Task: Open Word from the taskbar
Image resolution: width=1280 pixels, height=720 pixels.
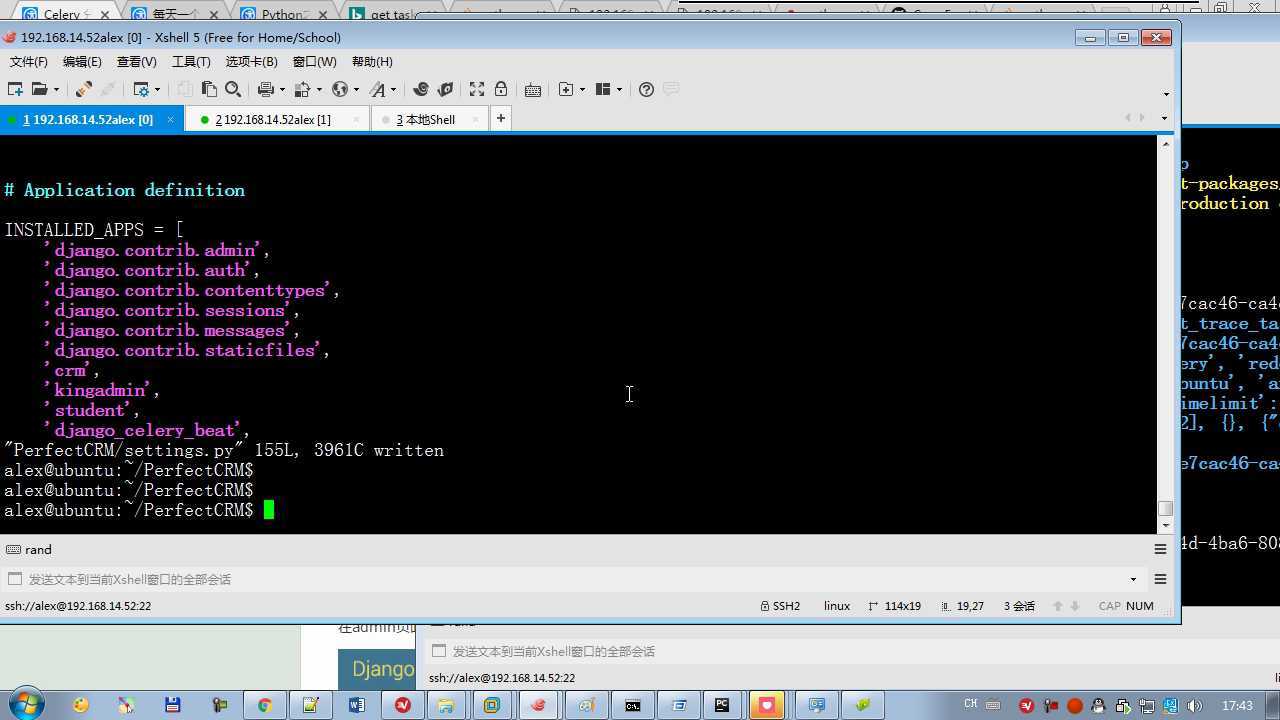Action: [x=357, y=705]
